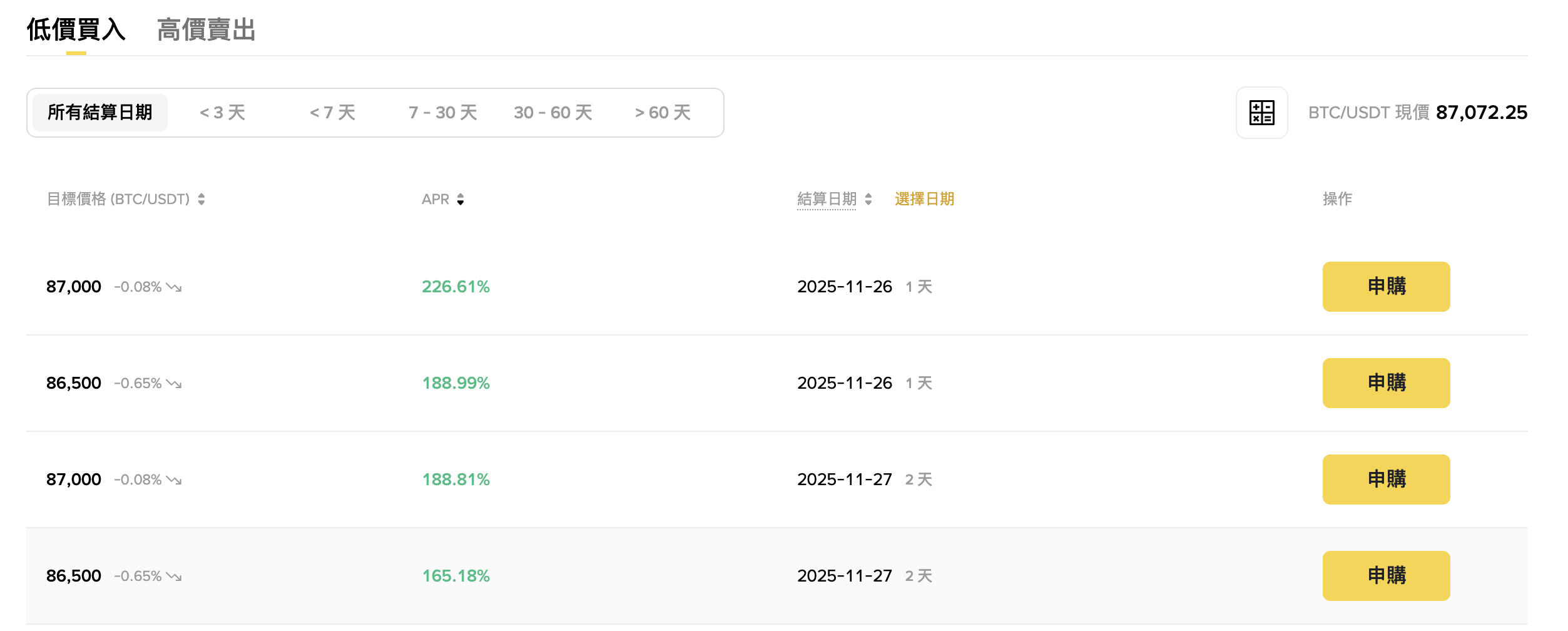Viewport: 1568px width, 631px height.
Task: Click 申購 on the 165.18% APR row
Action: click(1385, 575)
